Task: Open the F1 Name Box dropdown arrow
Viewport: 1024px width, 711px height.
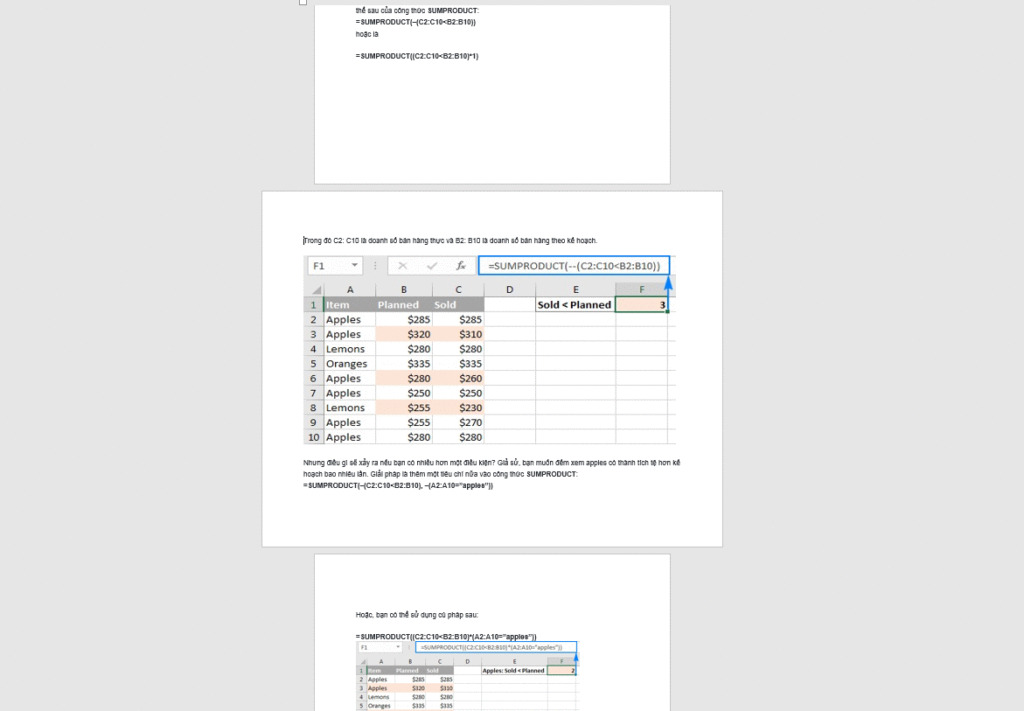Action: tap(354, 266)
